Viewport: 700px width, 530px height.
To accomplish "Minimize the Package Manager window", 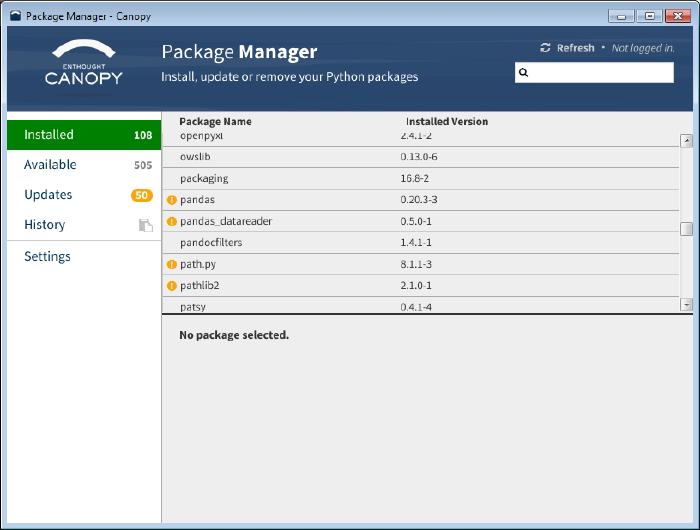I will [x=621, y=16].
